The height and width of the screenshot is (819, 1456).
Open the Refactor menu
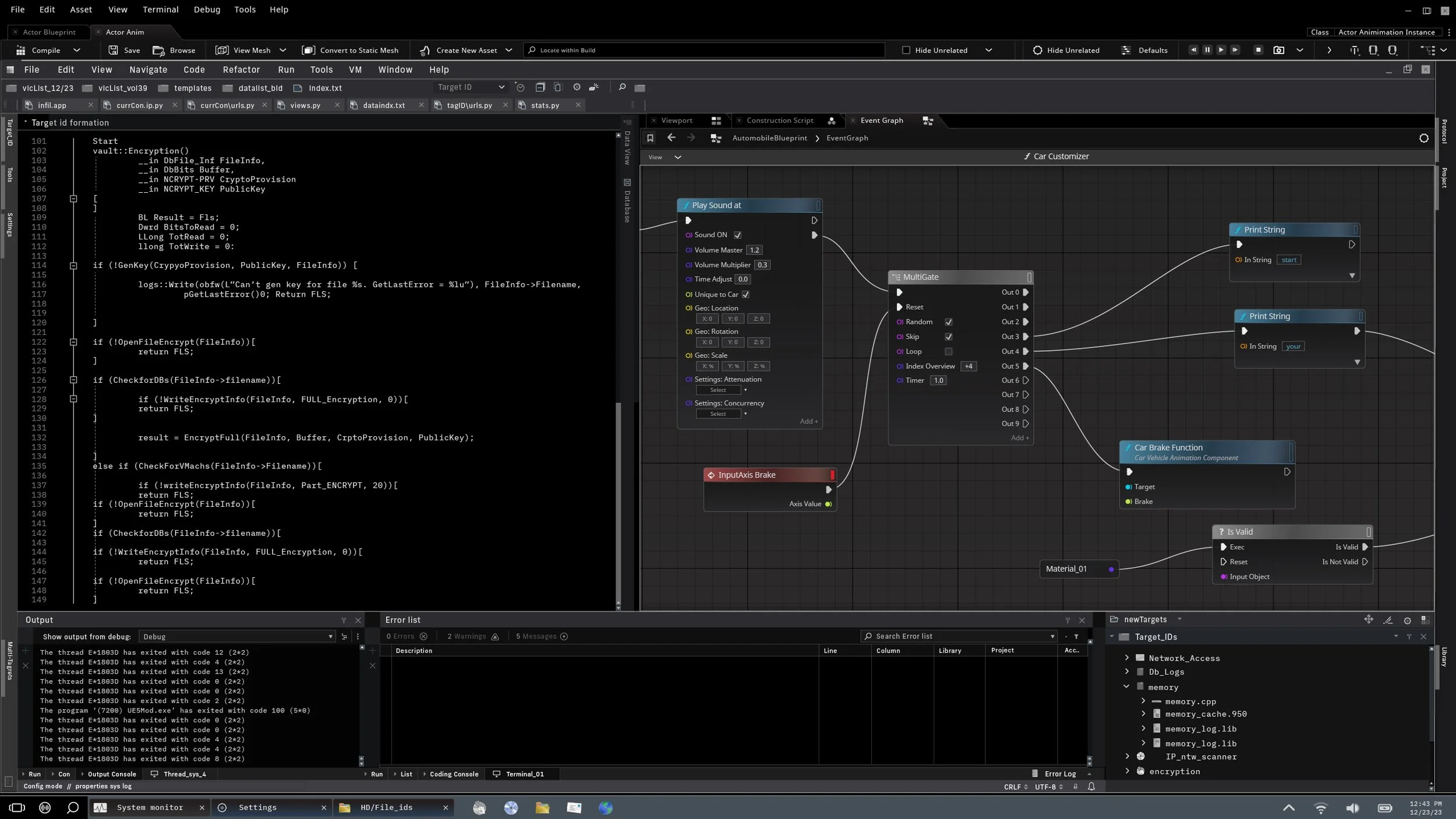click(x=241, y=70)
